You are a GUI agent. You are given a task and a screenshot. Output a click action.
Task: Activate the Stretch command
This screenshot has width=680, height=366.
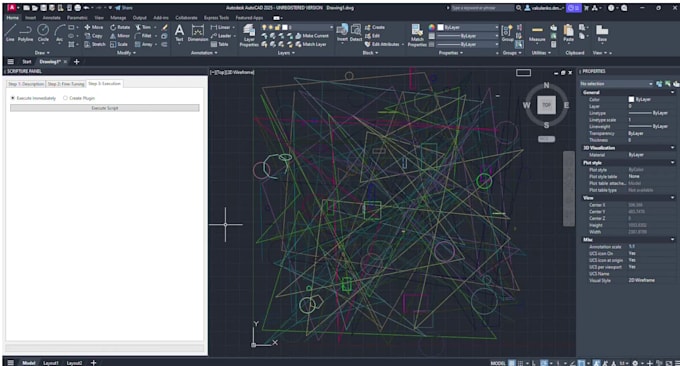[x=95, y=44]
